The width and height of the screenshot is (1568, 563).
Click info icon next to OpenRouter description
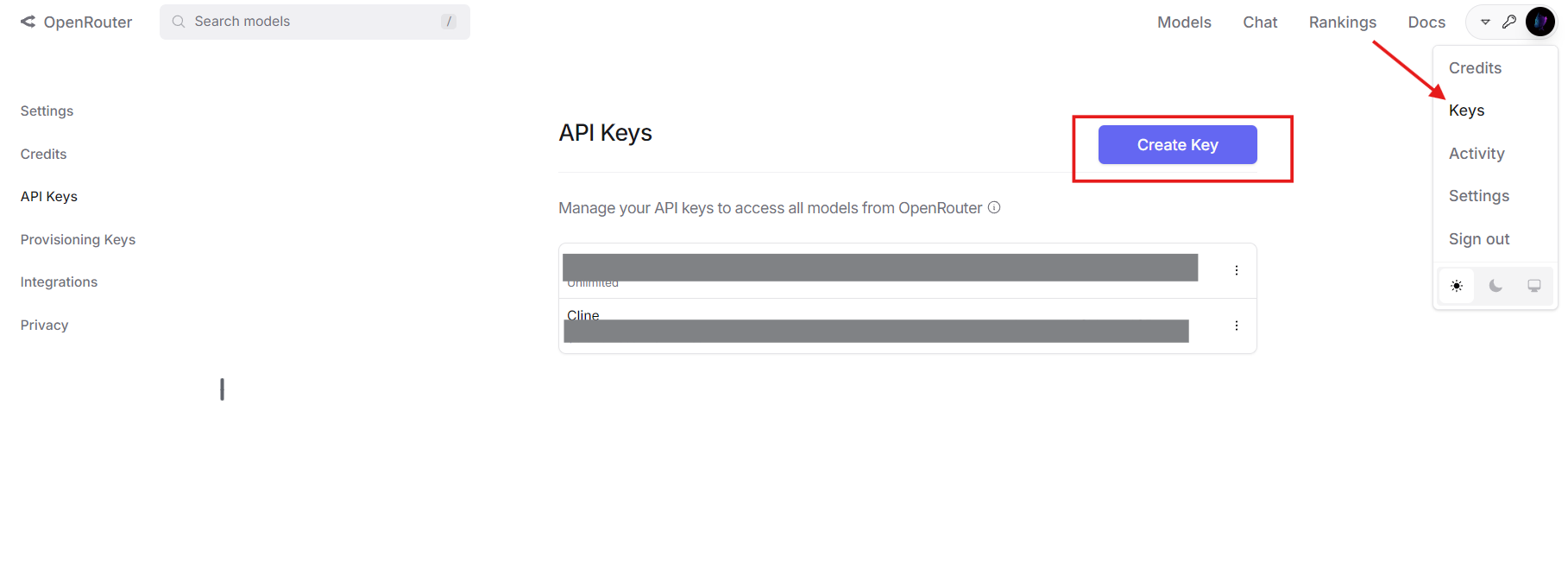tap(994, 207)
